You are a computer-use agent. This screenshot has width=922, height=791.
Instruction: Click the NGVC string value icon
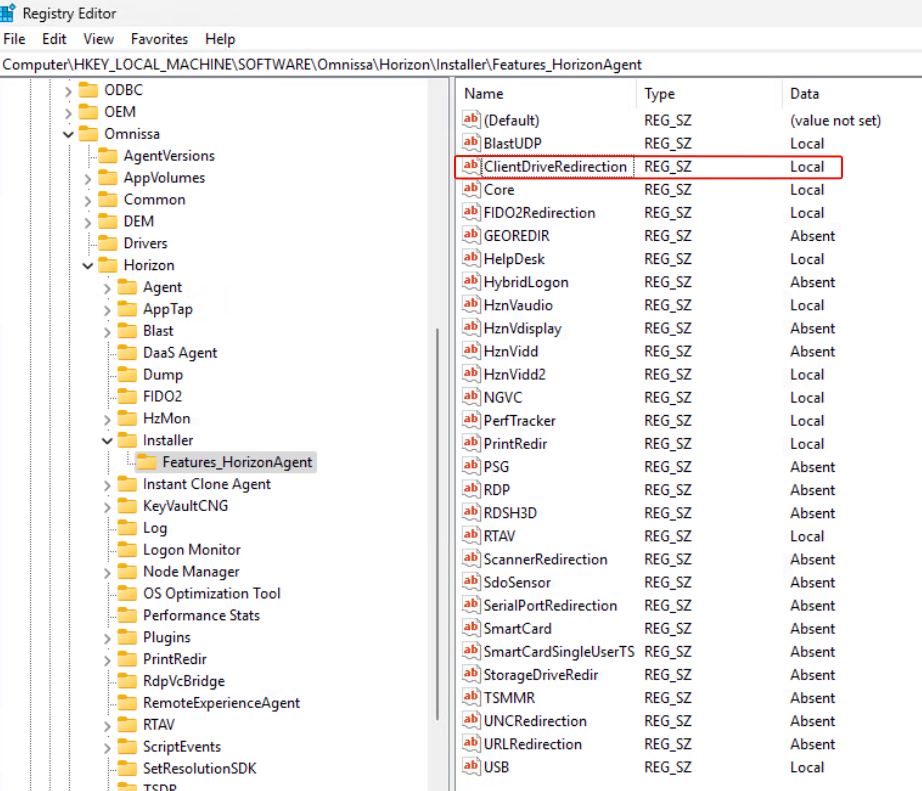[x=471, y=397]
